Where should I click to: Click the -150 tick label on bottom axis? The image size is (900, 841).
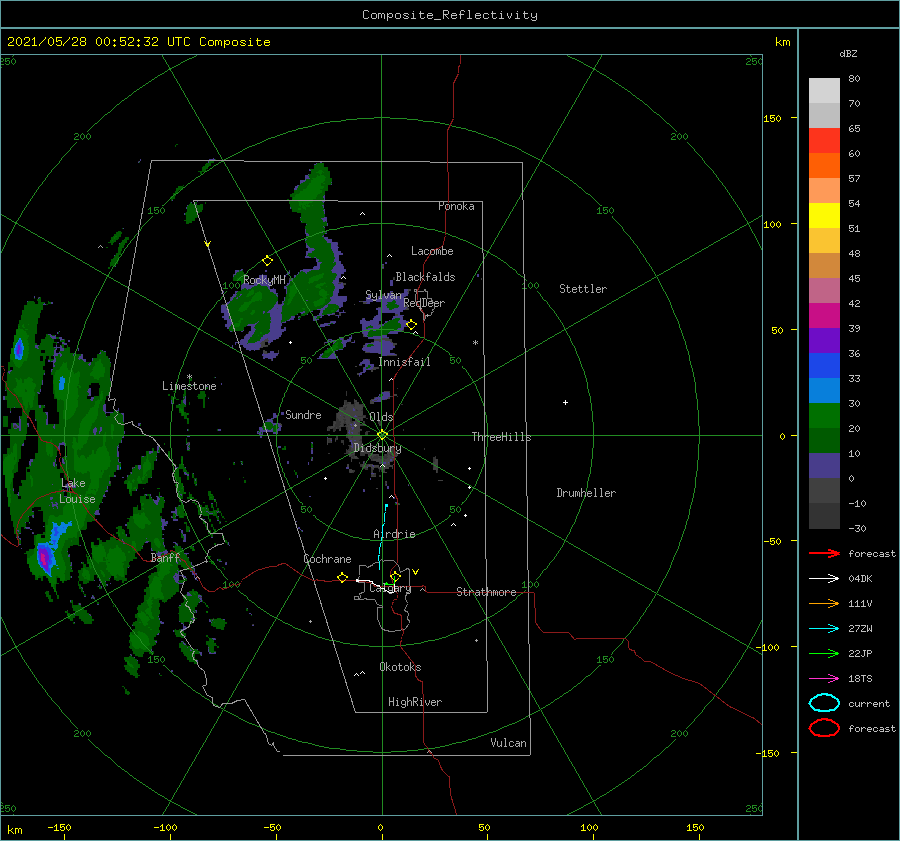point(59,827)
